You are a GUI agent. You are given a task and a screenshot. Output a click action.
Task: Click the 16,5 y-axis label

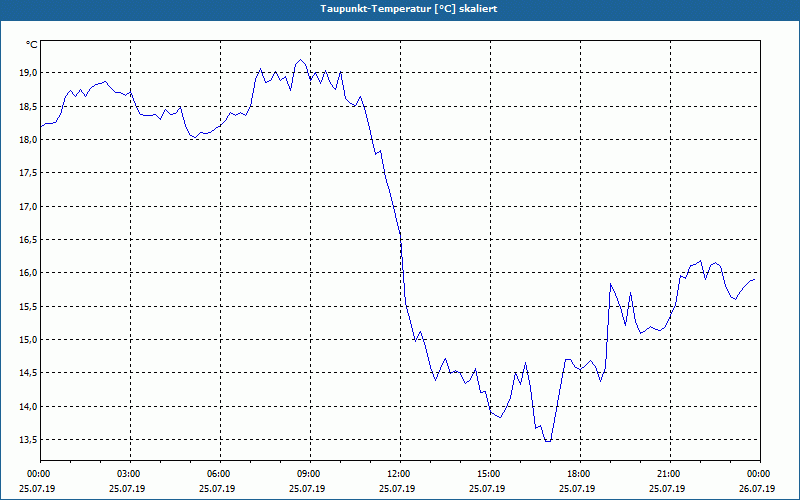(x=29, y=240)
